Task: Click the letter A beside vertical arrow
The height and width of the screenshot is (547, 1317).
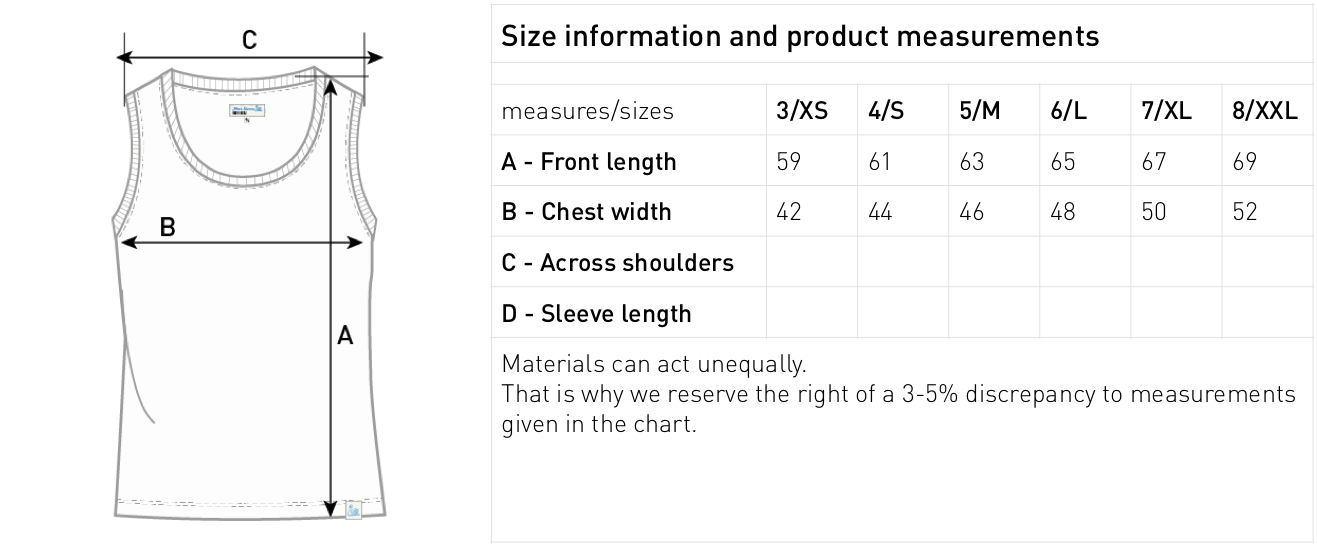Action: [x=345, y=336]
